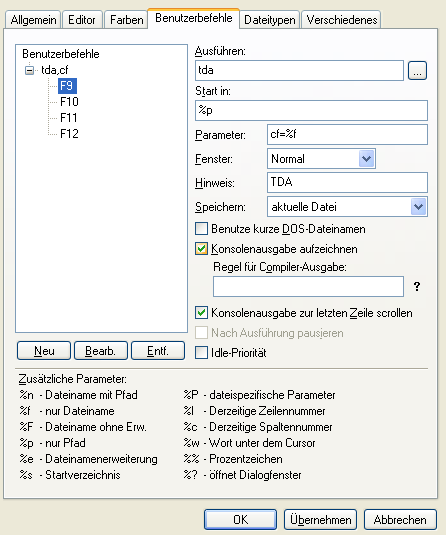The width and height of the screenshot is (446, 535).
Task: Click the Regel für Compiler-Ausgabe field
Action: point(308,287)
